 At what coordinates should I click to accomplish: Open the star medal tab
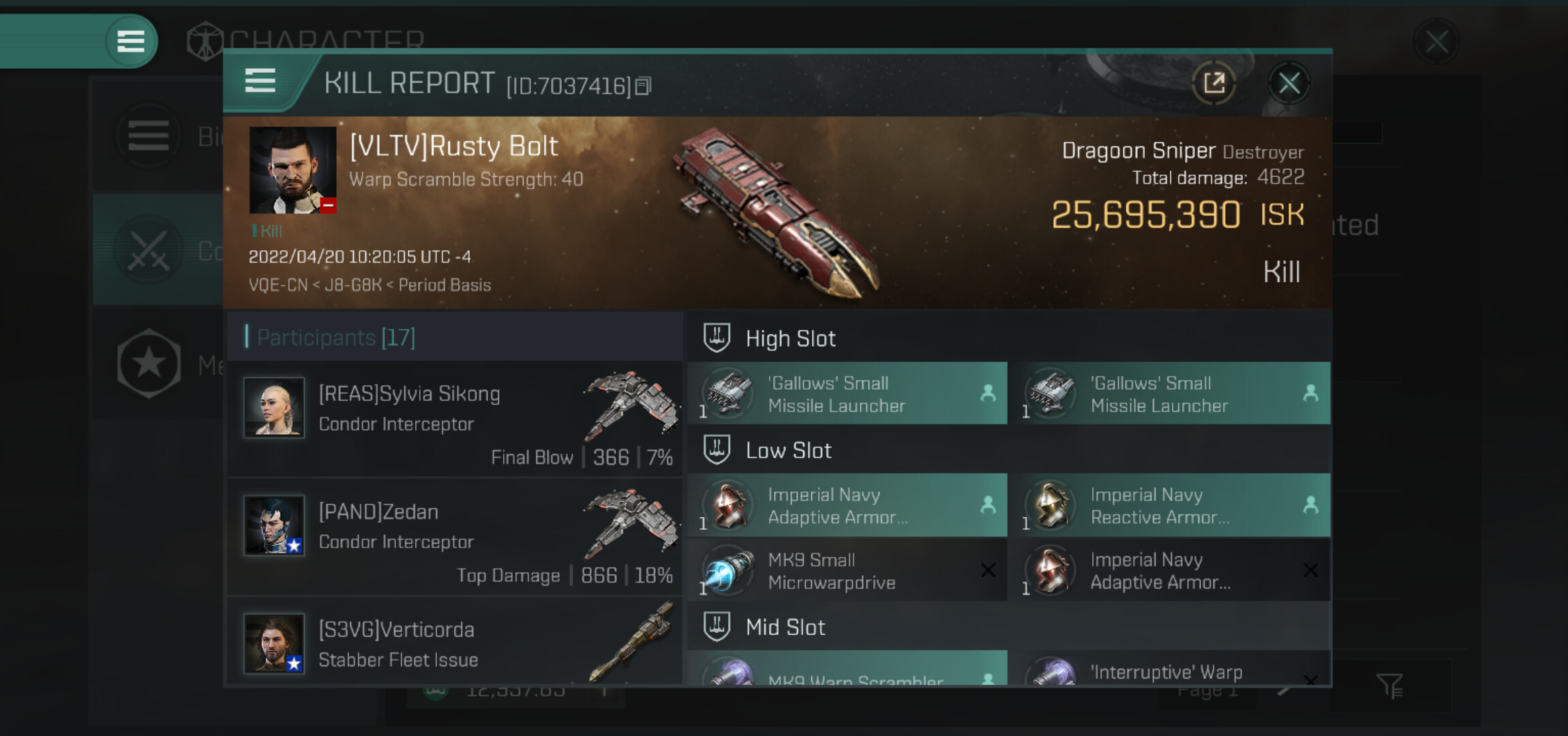(x=149, y=363)
